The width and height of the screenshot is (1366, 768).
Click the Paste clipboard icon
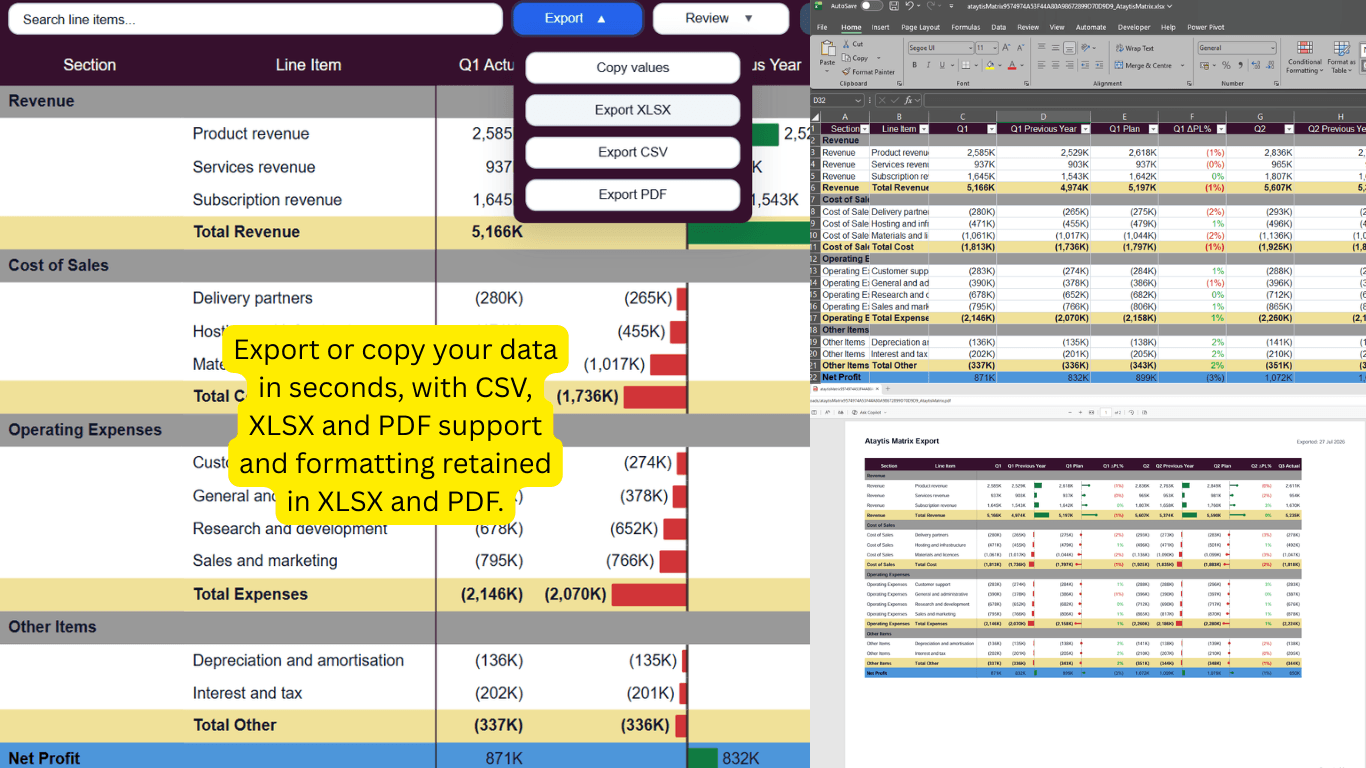click(827, 48)
